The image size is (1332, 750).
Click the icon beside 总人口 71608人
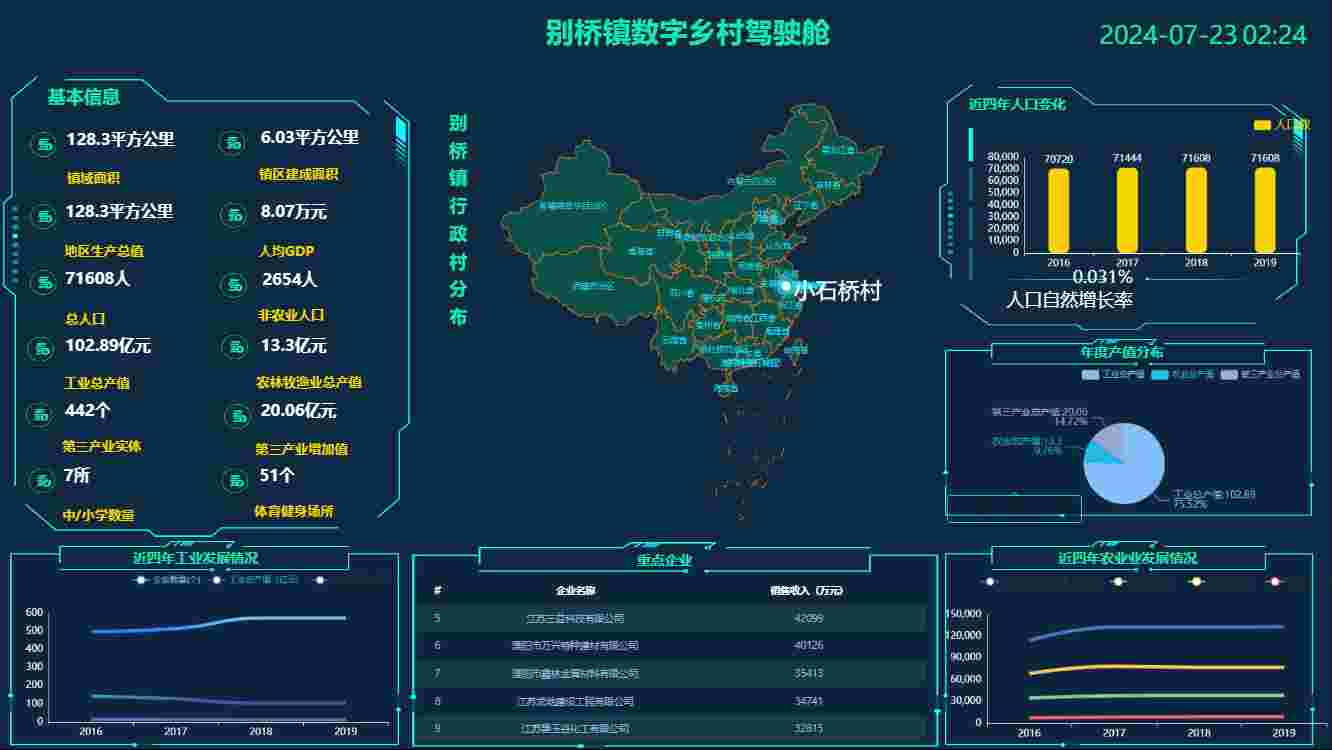coord(45,282)
